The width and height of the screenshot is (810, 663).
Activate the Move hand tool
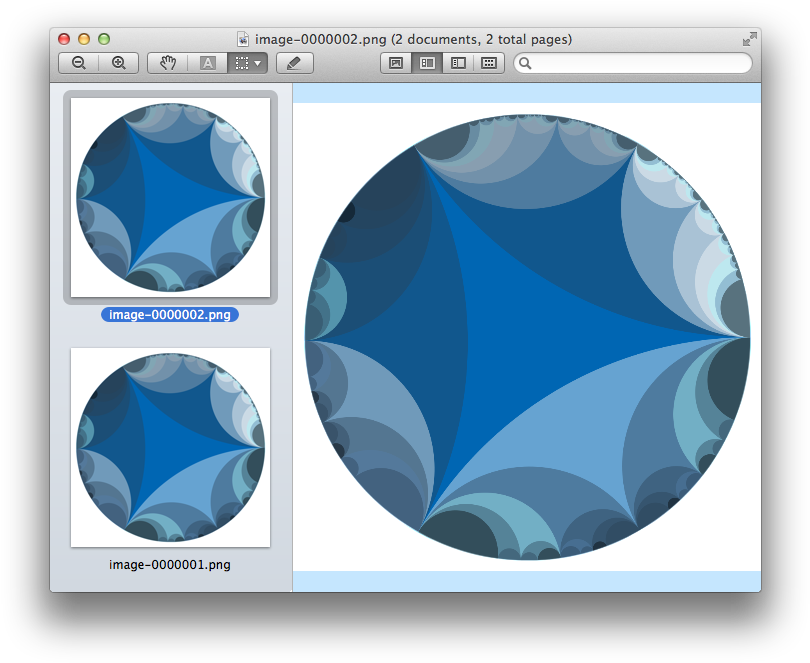pyautogui.click(x=166, y=62)
